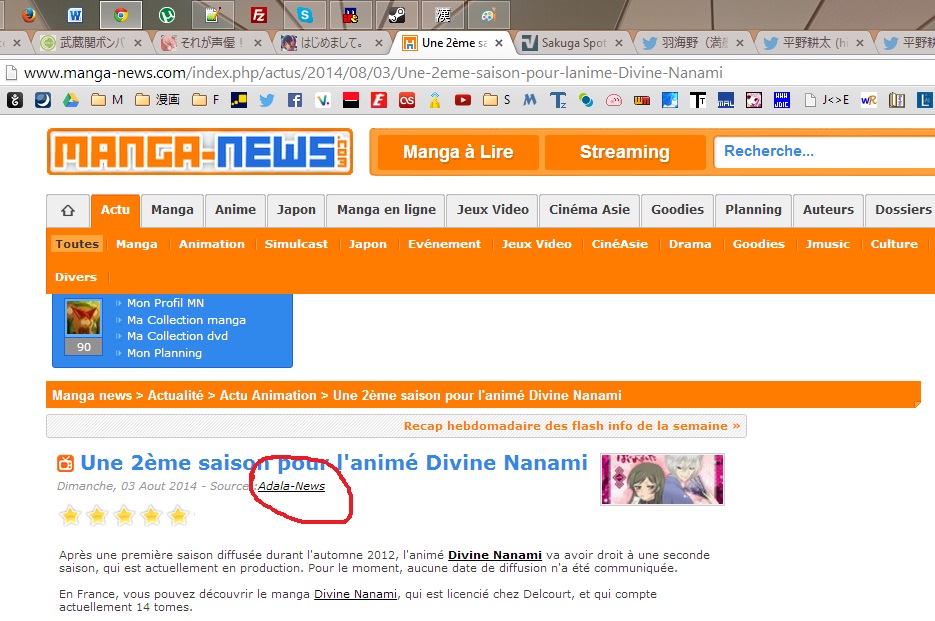Click the orange article category icon beside the headline
The height and width of the screenshot is (621, 935).
[x=65, y=463]
